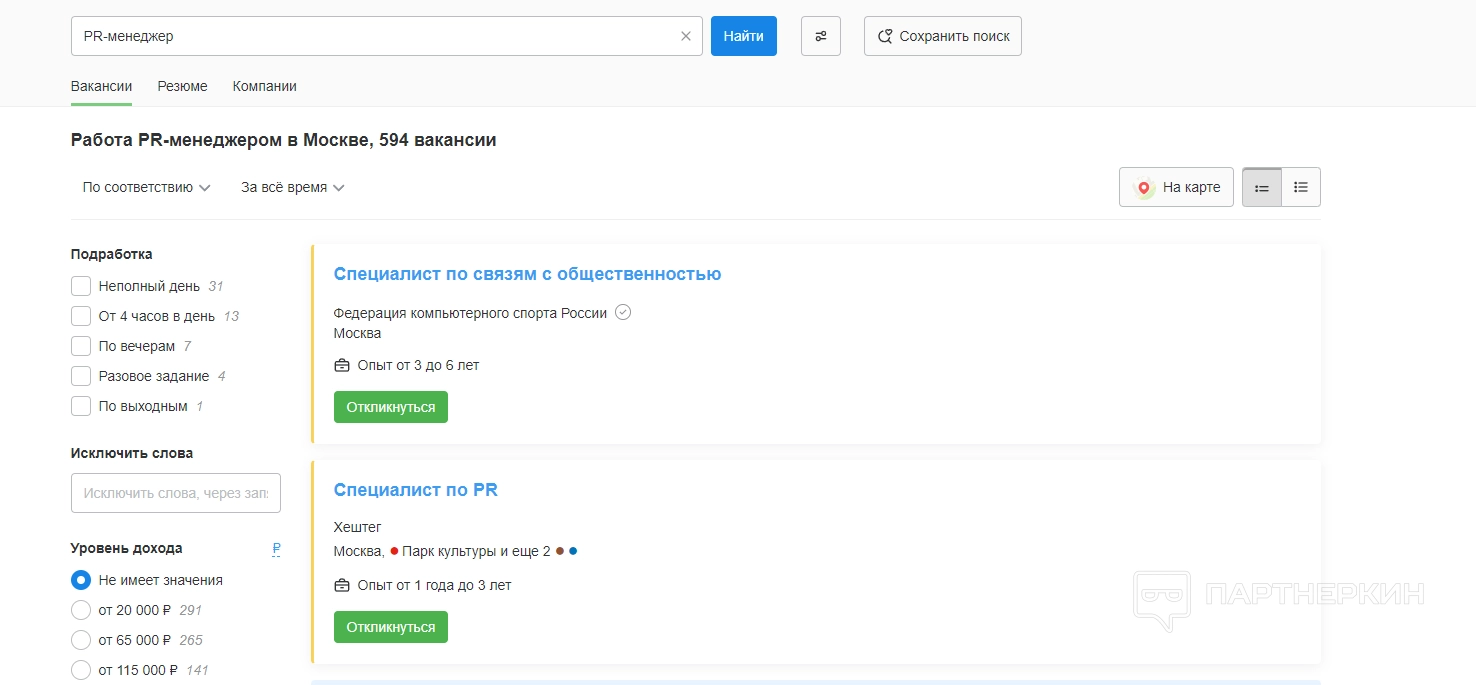
Task: Switch to the Резюме tab
Action: pos(182,87)
